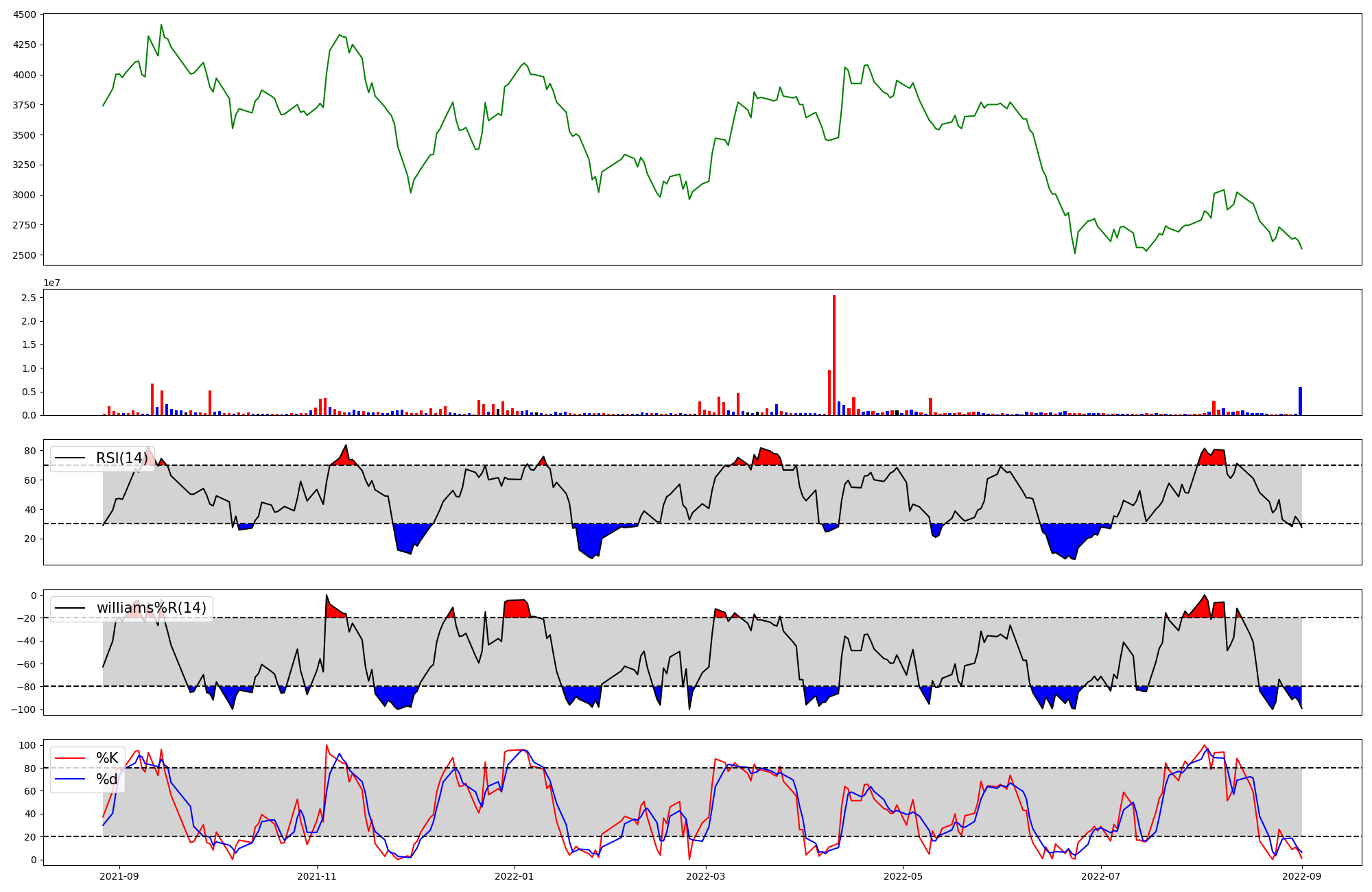Screen dimensions: 1372x892
Task: Click the %d legend entry
Action: click(107, 779)
